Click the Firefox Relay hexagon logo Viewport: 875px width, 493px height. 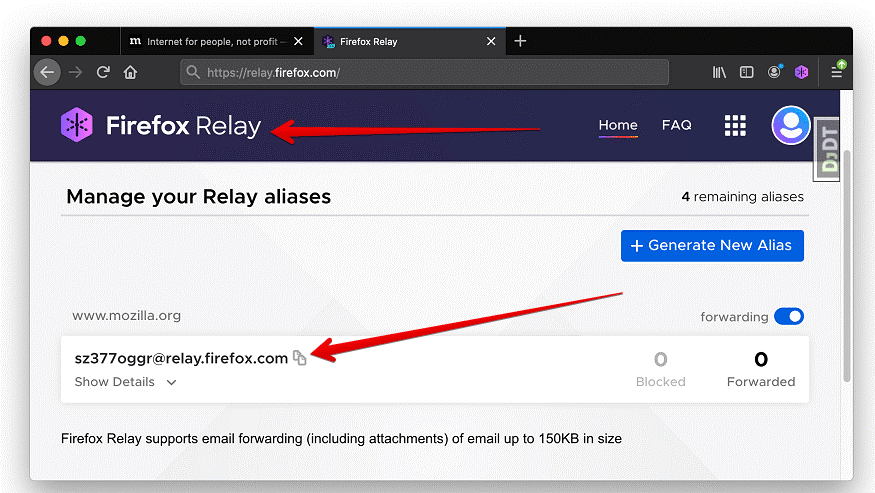[76, 125]
